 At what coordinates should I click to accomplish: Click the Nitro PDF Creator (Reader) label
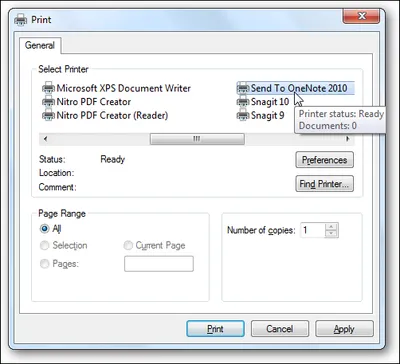coord(112,116)
